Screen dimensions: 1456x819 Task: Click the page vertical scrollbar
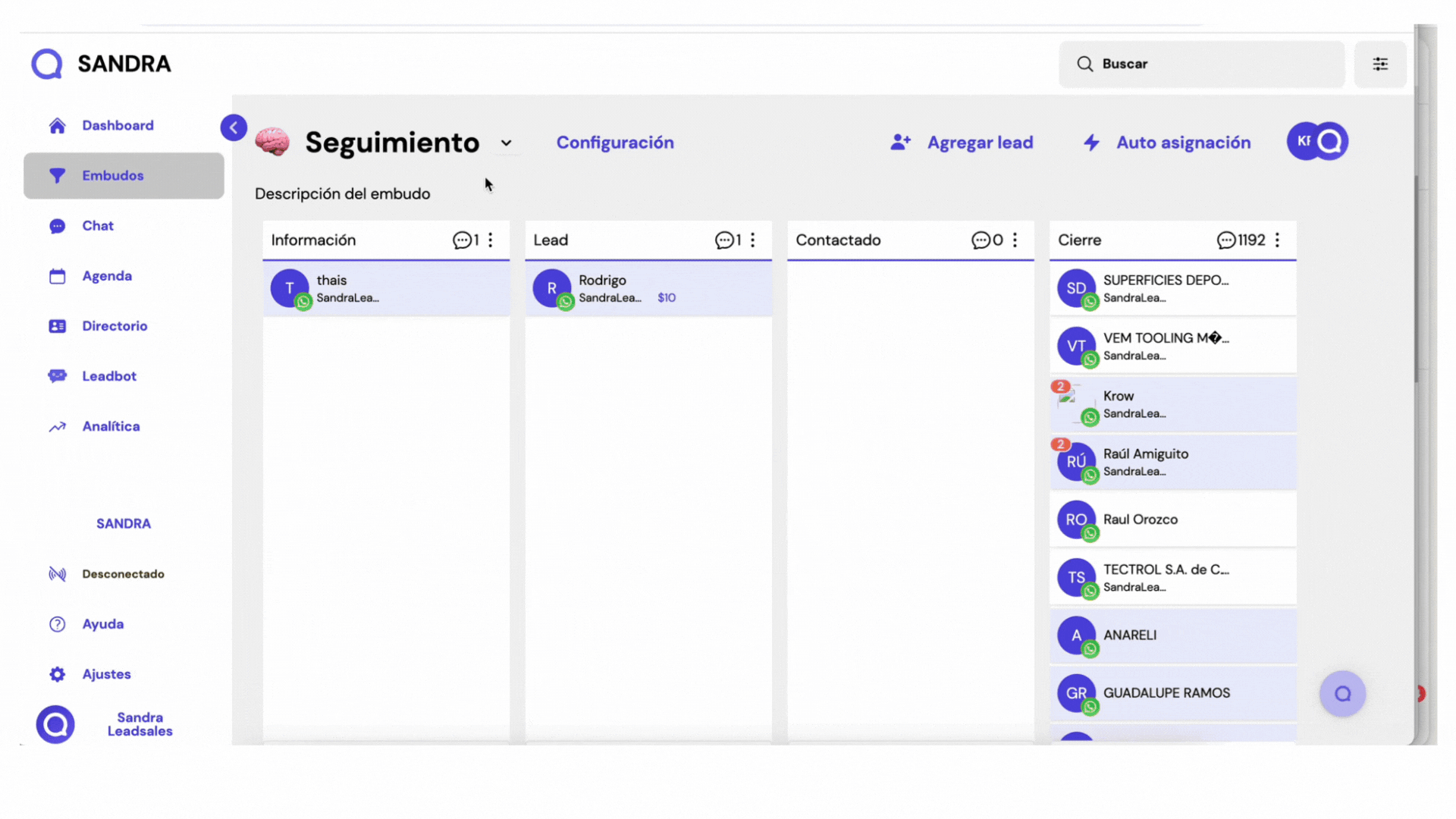pos(1417,281)
